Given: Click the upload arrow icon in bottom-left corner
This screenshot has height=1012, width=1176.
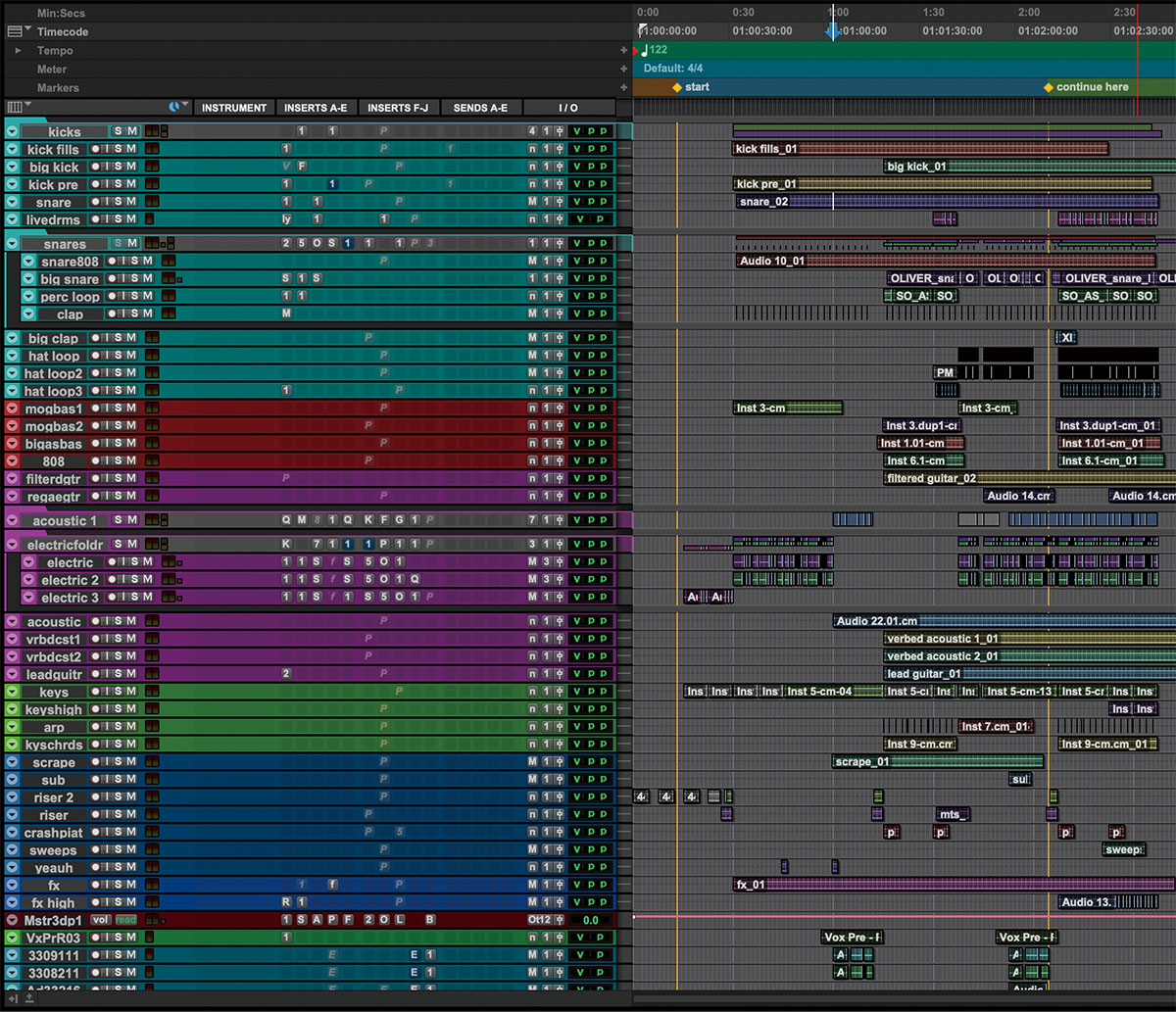Looking at the screenshot, I should coord(29,998).
